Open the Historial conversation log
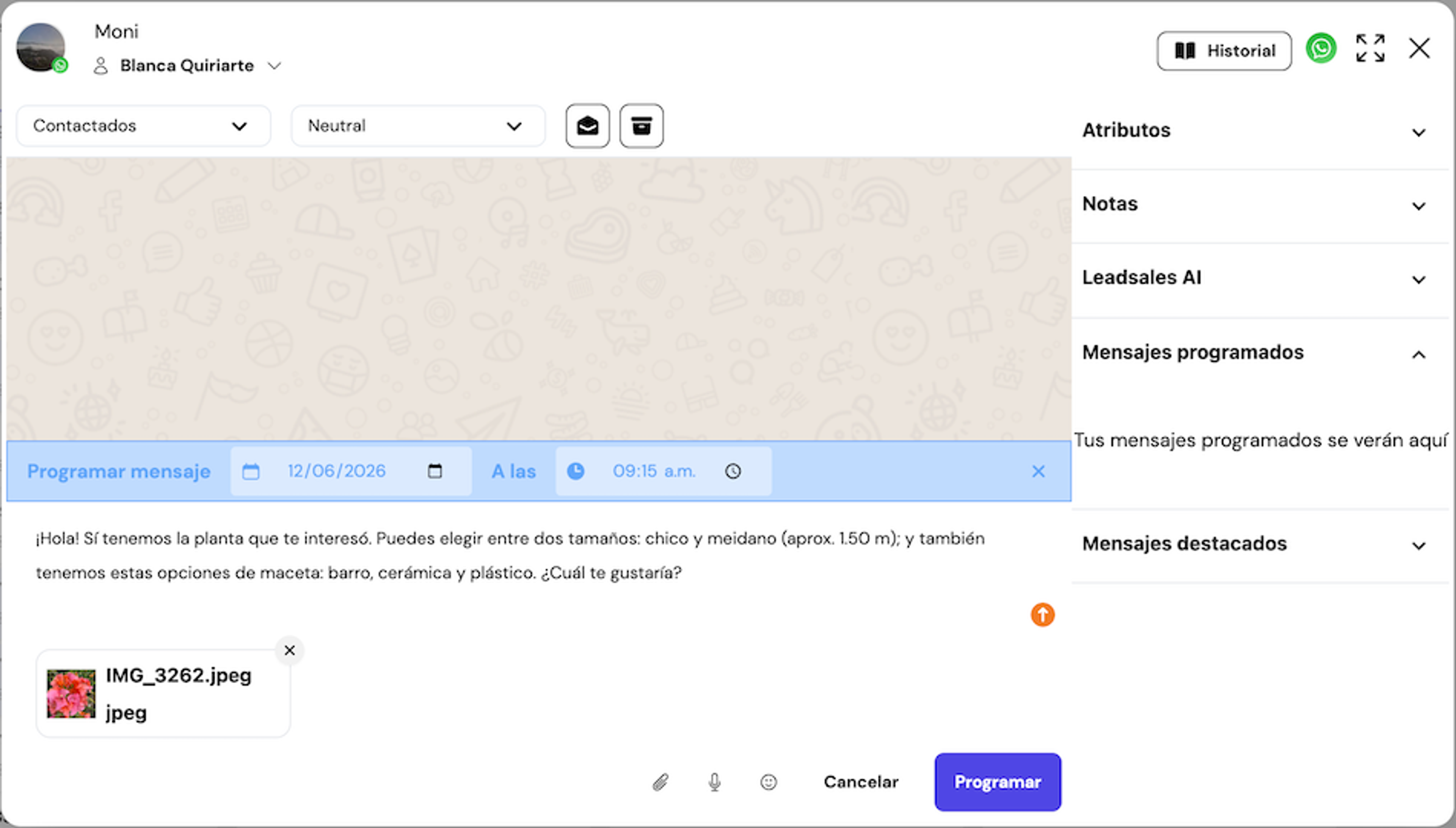This screenshot has width=1456, height=828. [x=1224, y=50]
